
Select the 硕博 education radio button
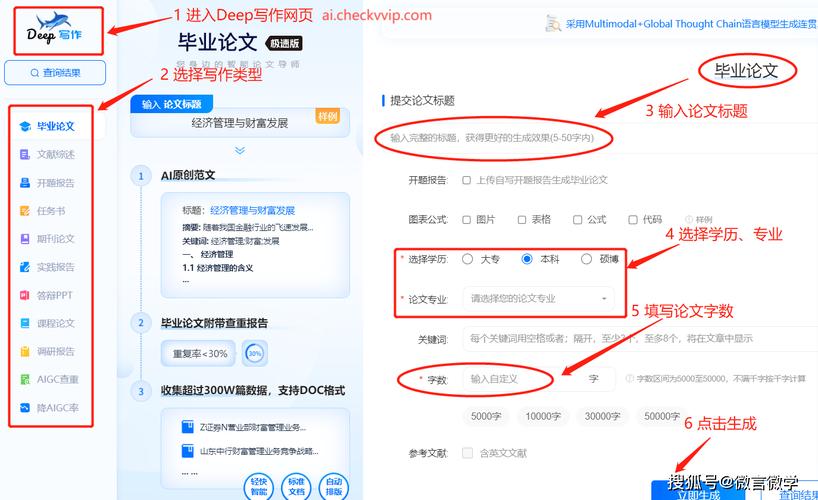click(586, 259)
